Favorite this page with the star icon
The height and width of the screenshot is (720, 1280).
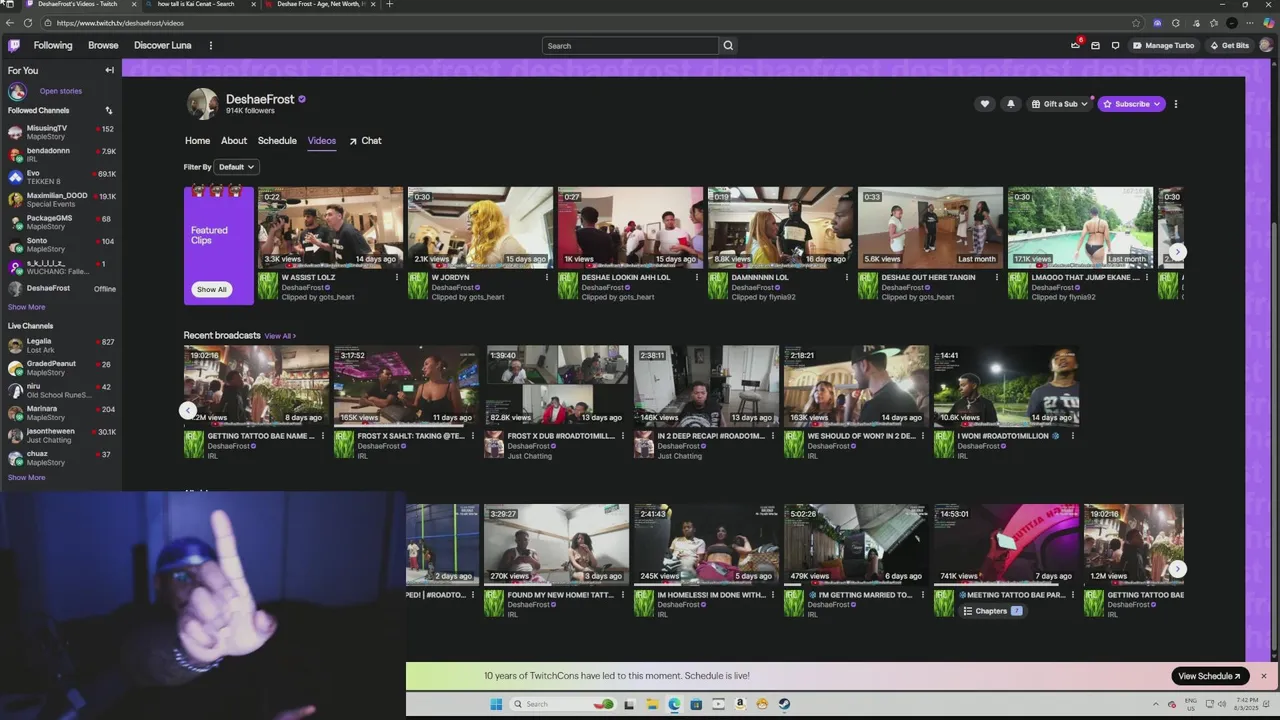1136,23
